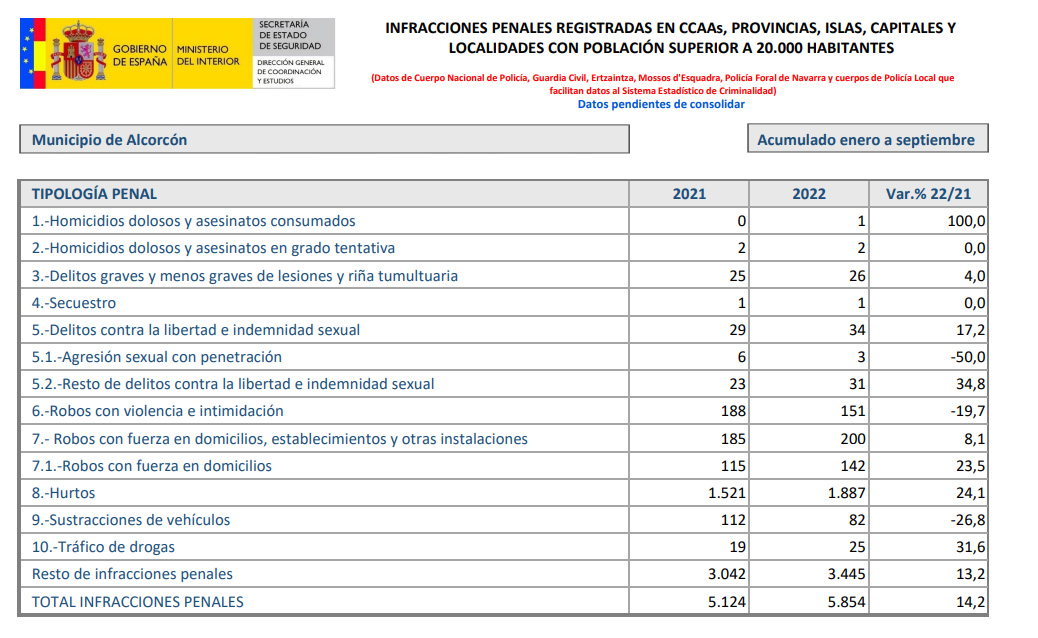The width and height of the screenshot is (1038, 638).
Task: Click the 9.-Sustracciones de vehículos row label
Action: point(131,520)
